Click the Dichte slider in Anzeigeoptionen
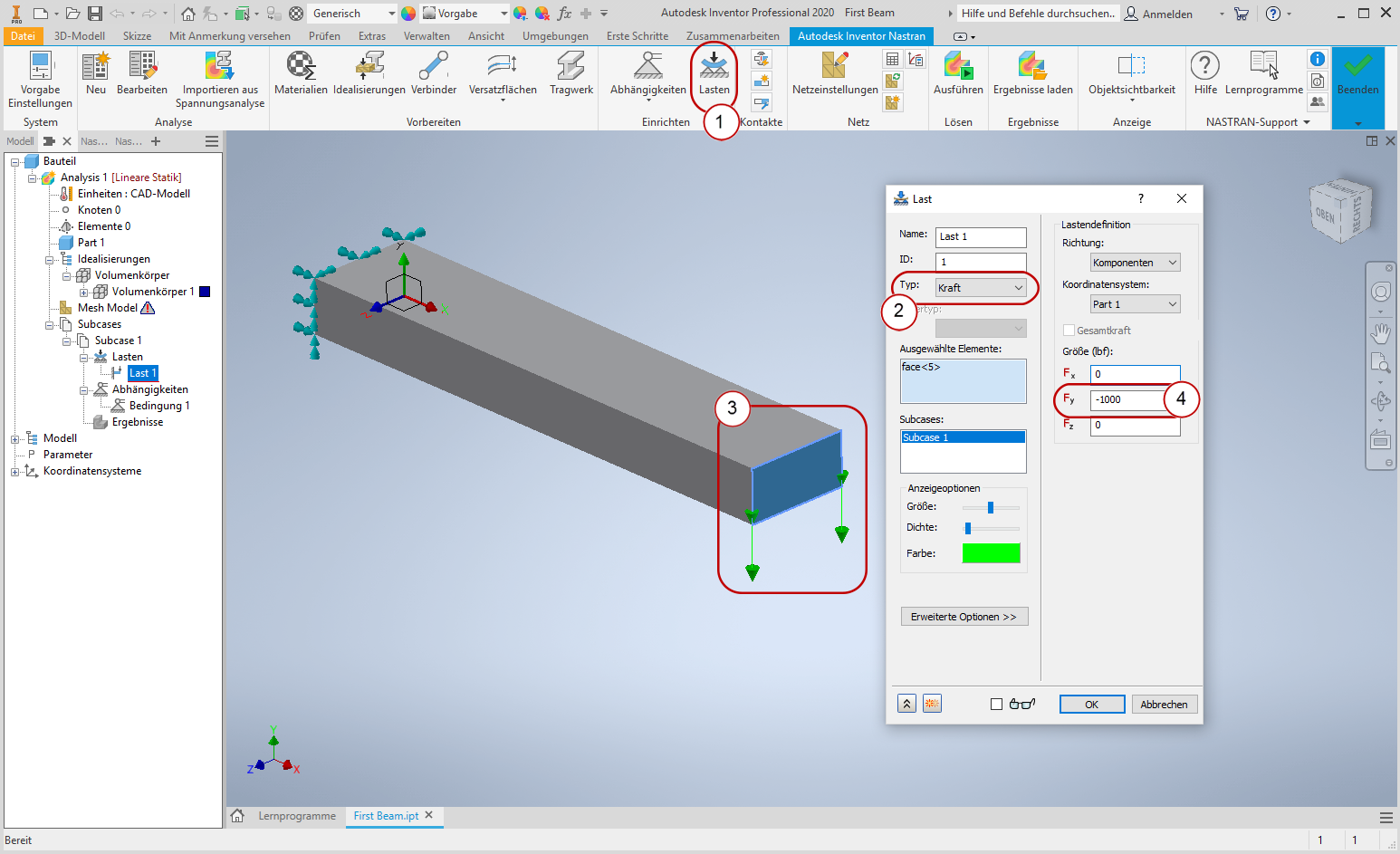This screenshot has width=1400, height=854. 991,528
